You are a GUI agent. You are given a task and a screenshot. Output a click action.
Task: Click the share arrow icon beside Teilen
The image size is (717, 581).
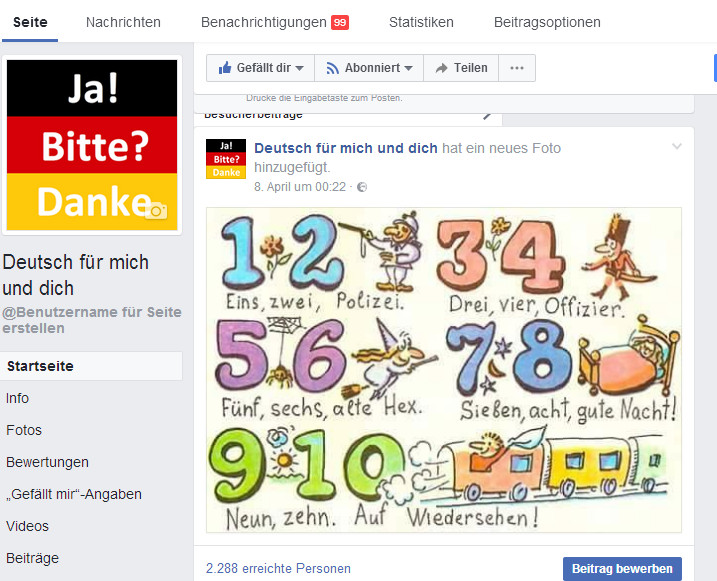(442, 68)
